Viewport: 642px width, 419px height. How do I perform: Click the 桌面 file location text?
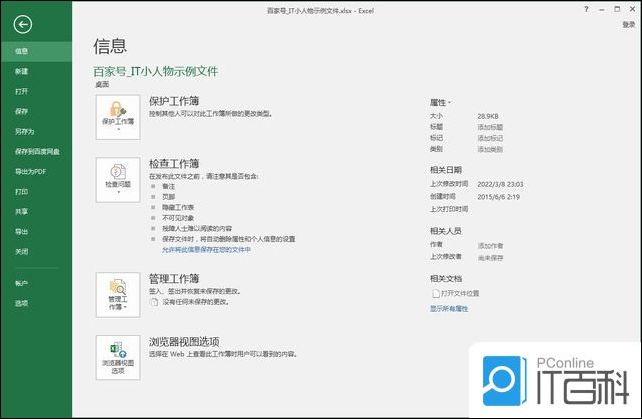tap(102, 84)
